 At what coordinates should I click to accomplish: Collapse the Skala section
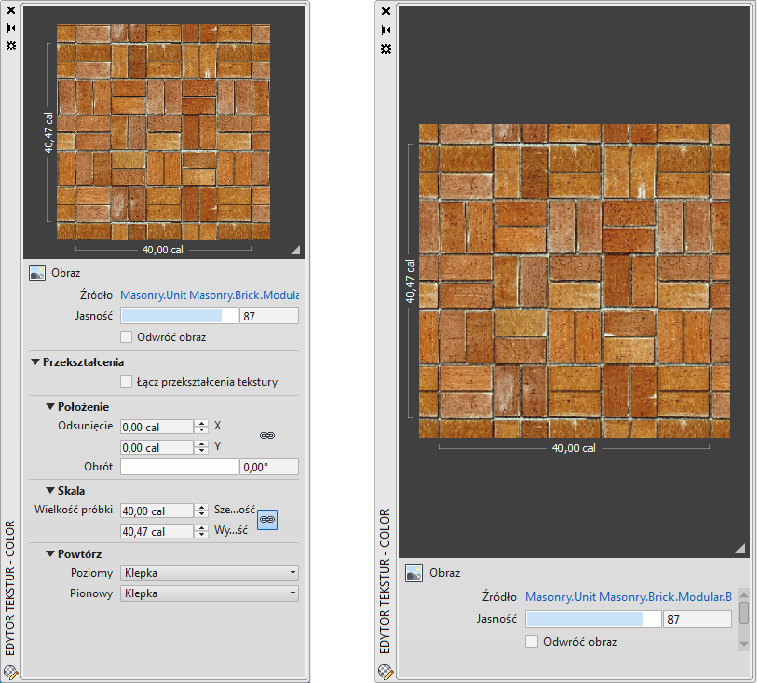[50, 491]
